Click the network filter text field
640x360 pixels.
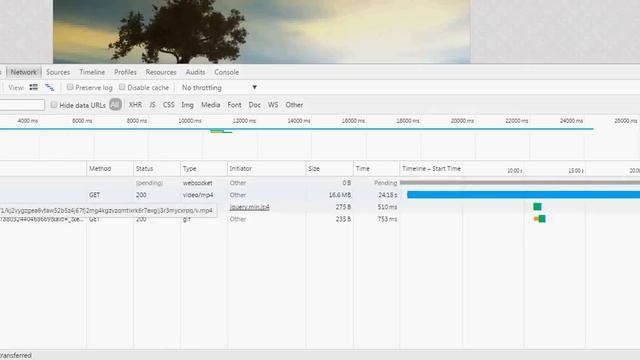click(22, 105)
